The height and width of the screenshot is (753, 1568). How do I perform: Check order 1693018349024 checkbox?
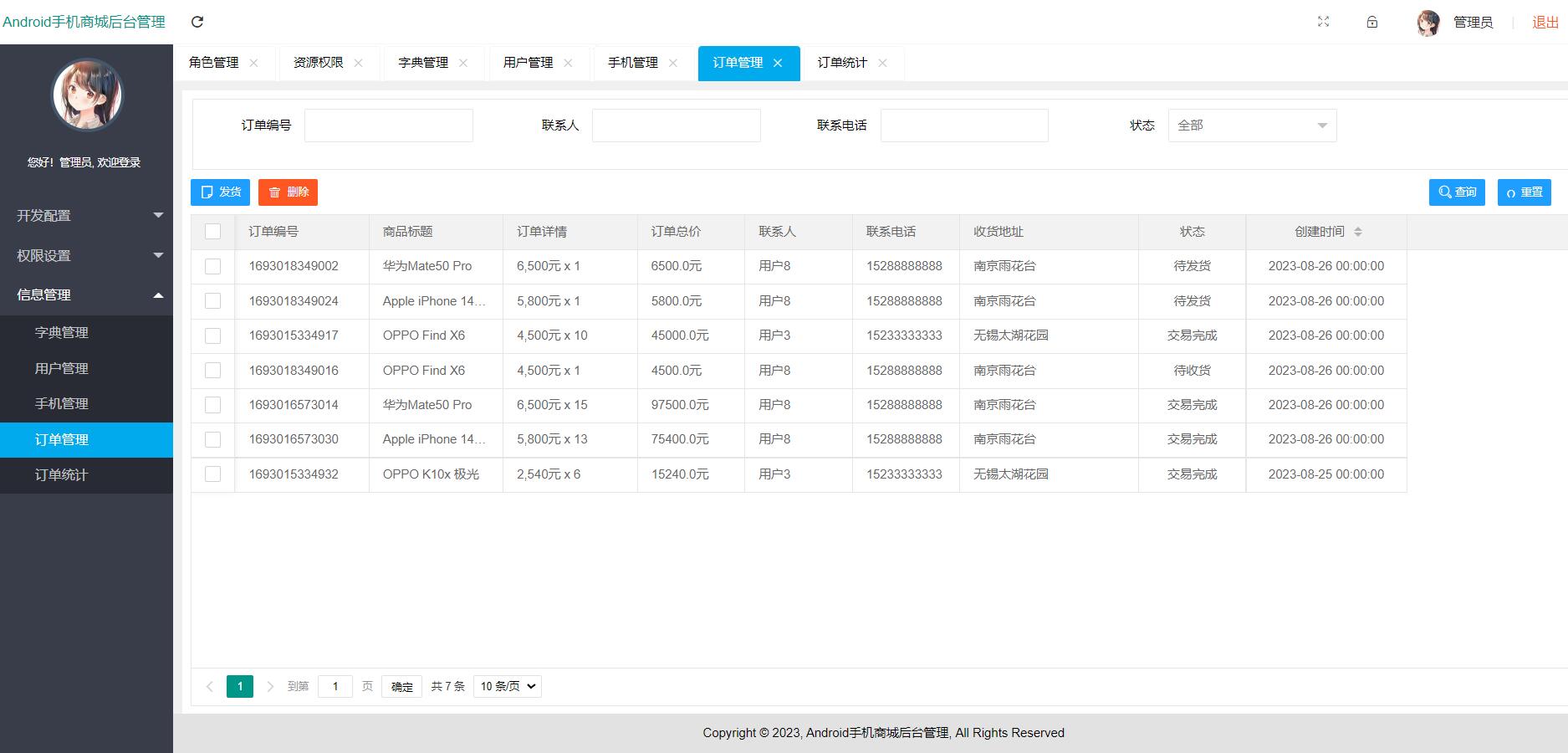pyautogui.click(x=213, y=301)
